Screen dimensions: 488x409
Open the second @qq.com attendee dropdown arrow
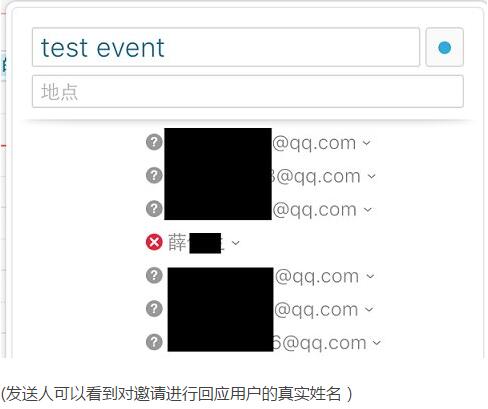pyautogui.click(x=371, y=176)
